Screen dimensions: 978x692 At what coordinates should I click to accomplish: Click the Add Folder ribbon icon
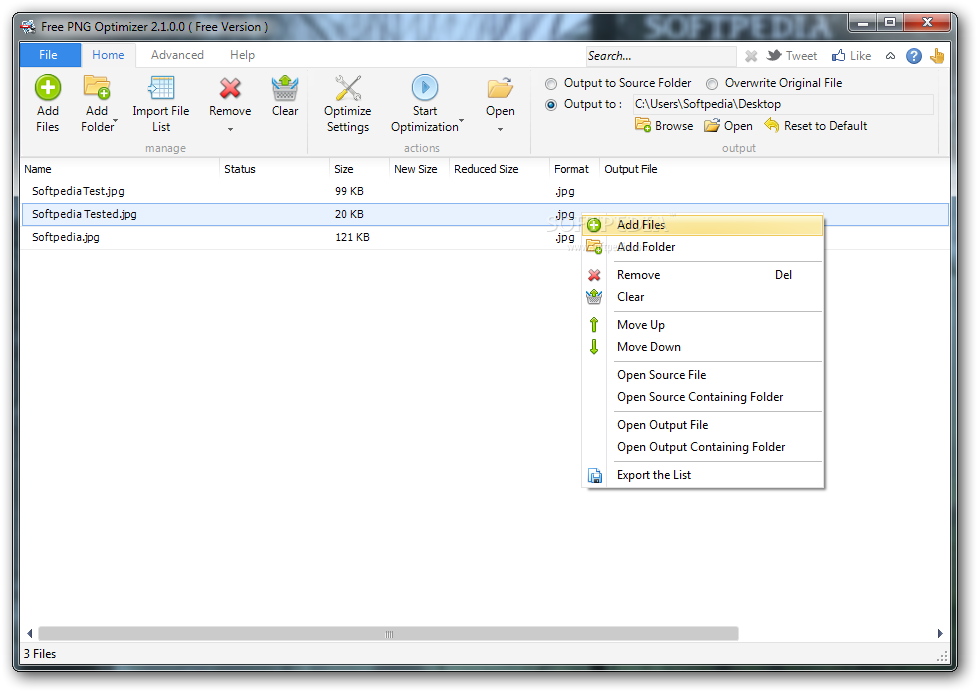click(x=97, y=87)
